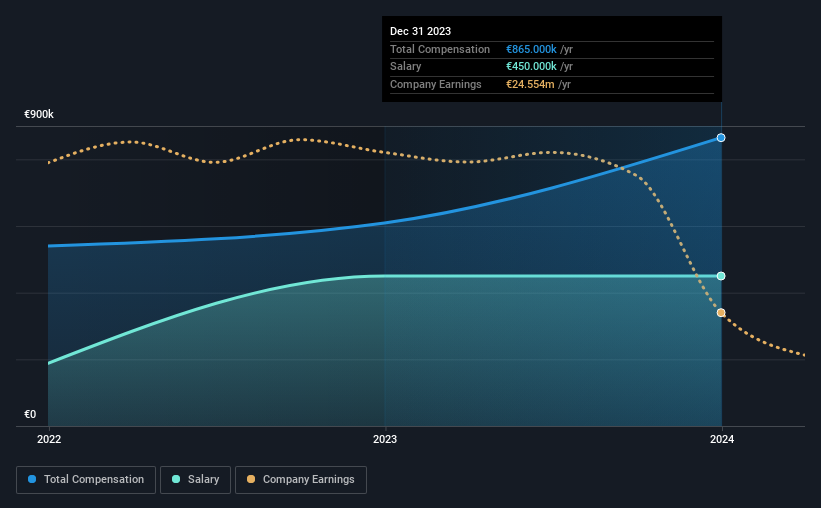Toggle the Salary legend button
Viewport: 821px width, 508px height.
pyautogui.click(x=195, y=480)
